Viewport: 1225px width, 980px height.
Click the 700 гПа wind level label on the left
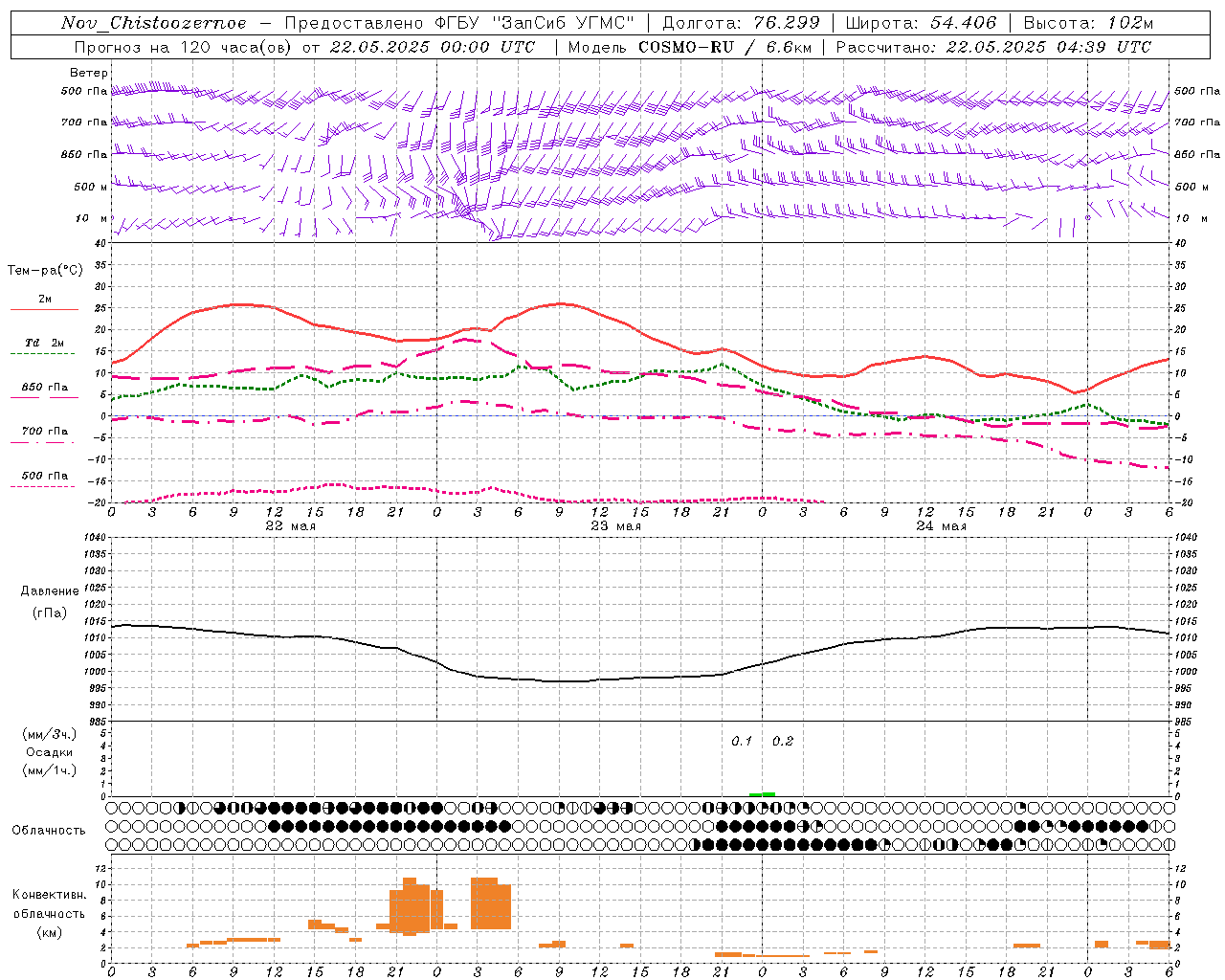coord(84,122)
